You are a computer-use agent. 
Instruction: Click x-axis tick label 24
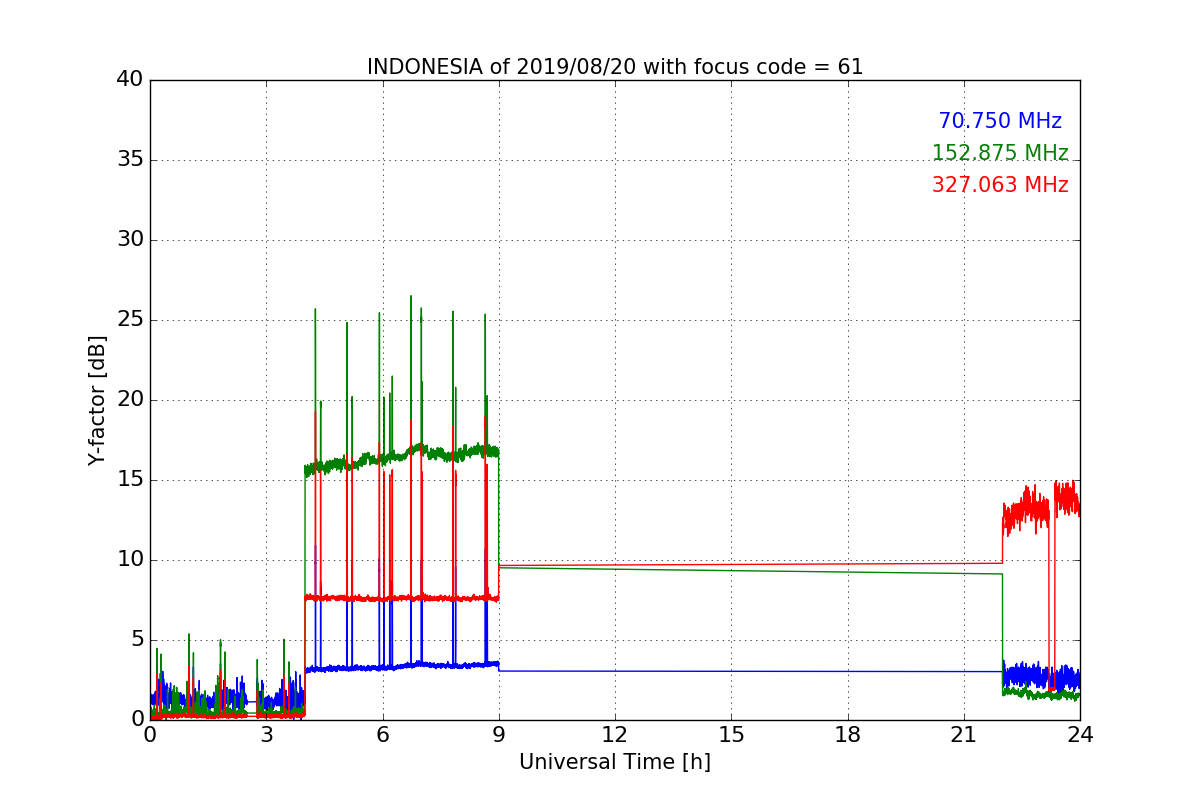(1080, 735)
